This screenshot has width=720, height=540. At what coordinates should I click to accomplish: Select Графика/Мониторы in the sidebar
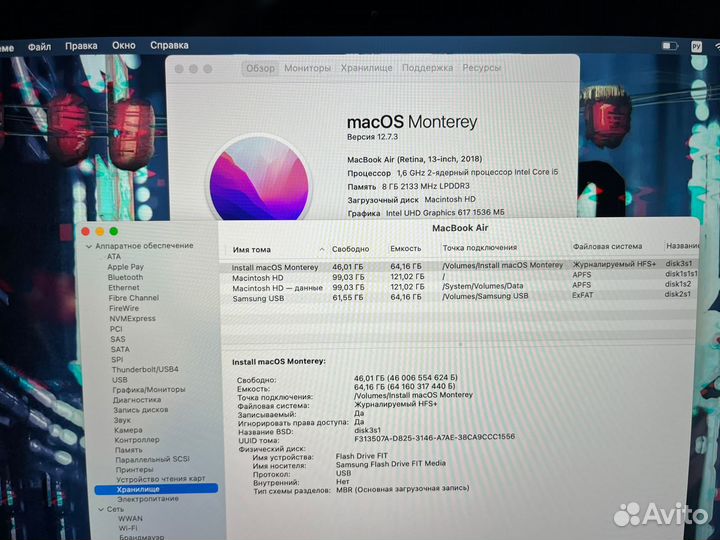[149, 389]
